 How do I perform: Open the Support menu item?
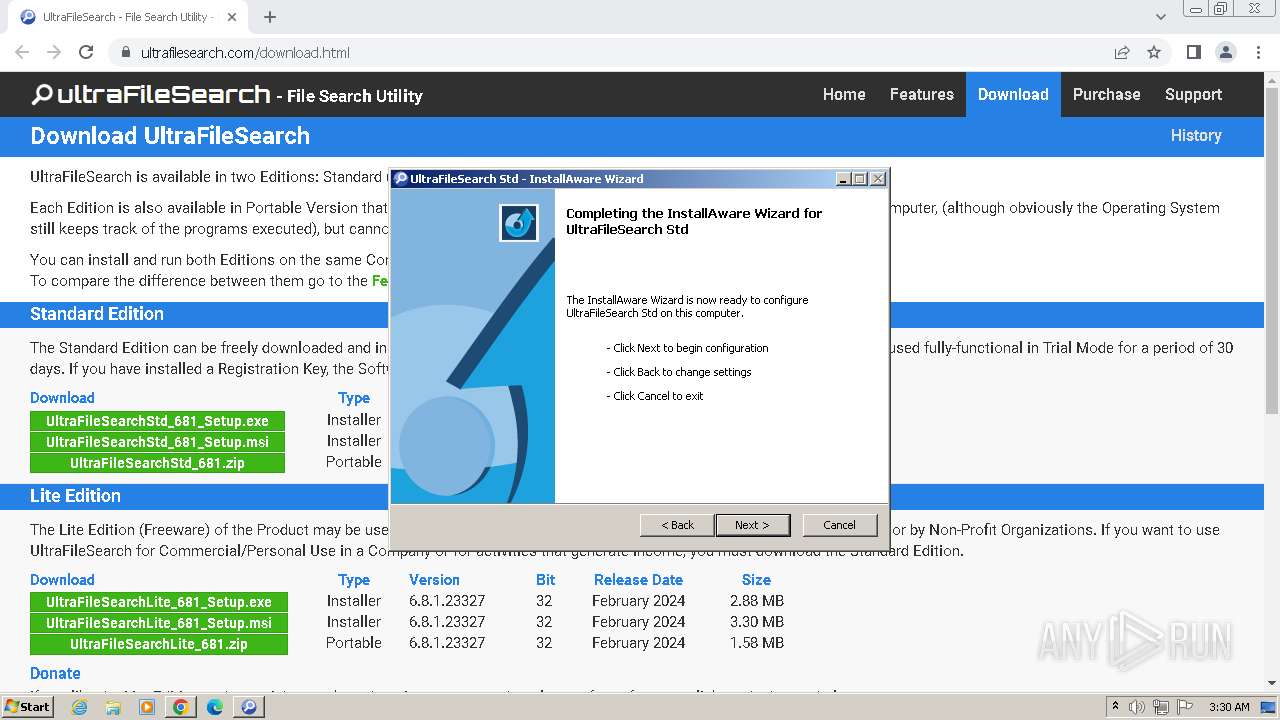1193,94
